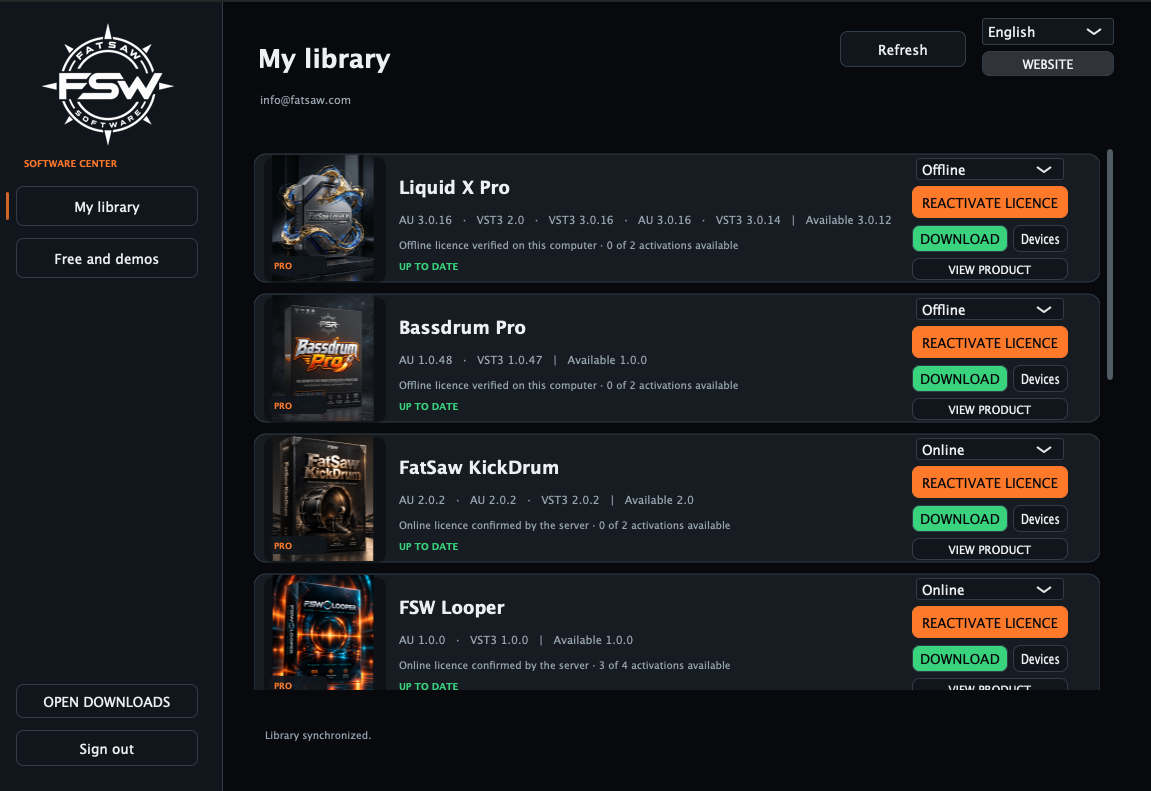Open Liquid X Pro Offline licence dropdown
Image resolution: width=1151 pixels, height=791 pixels.
pos(989,170)
